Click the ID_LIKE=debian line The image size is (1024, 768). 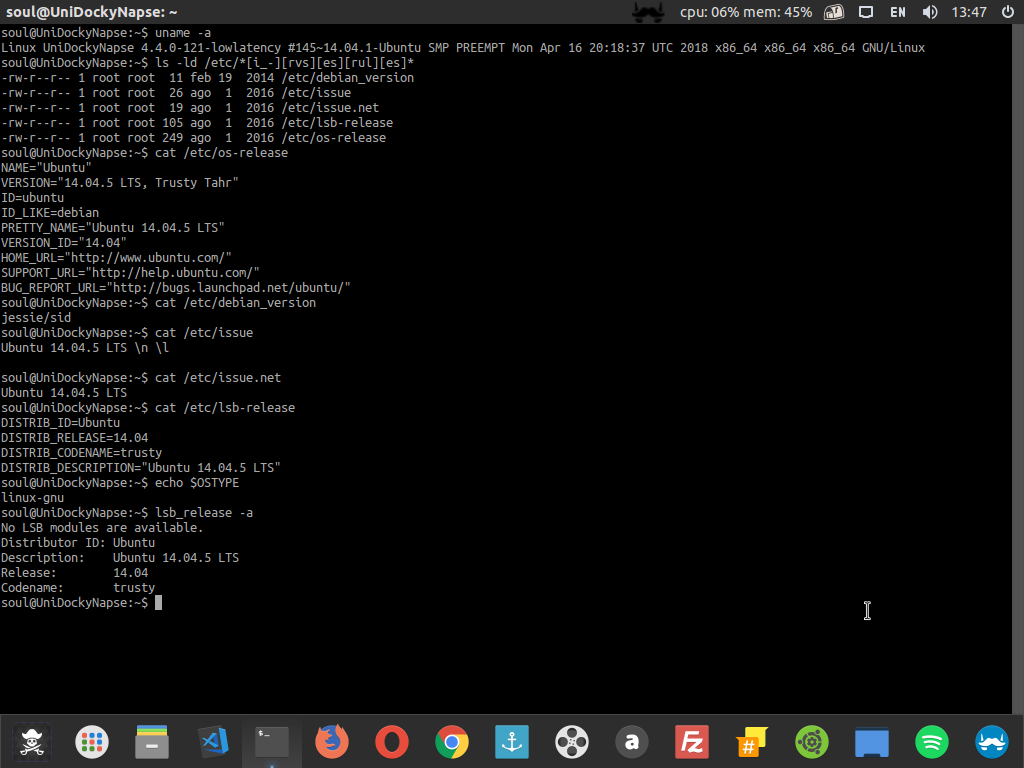[x=50, y=213]
